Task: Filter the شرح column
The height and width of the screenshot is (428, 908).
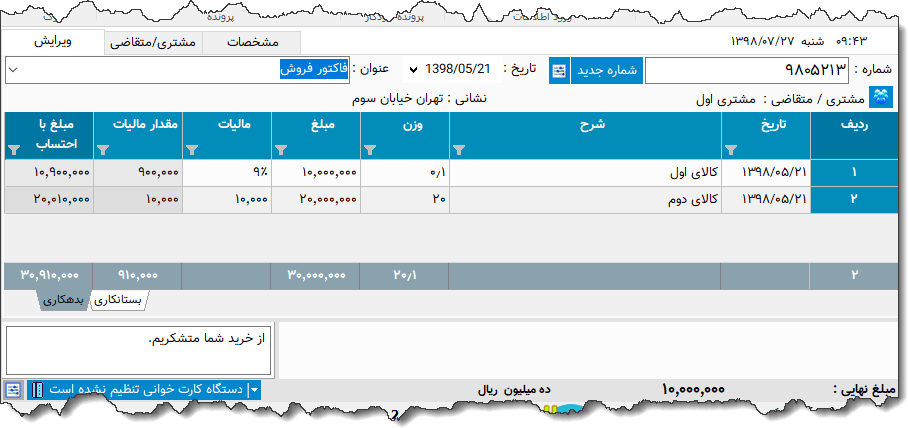Action: (x=459, y=150)
